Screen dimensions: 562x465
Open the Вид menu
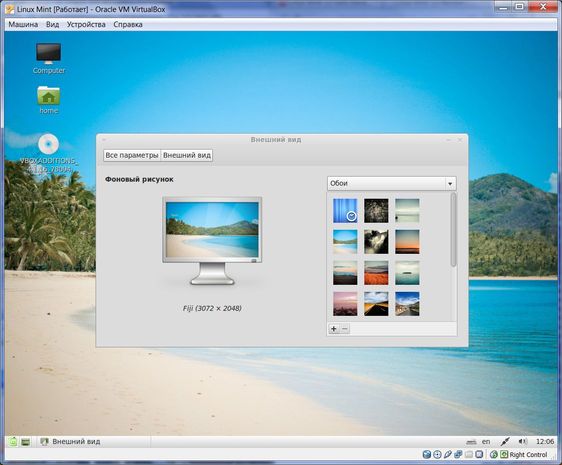pos(52,24)
